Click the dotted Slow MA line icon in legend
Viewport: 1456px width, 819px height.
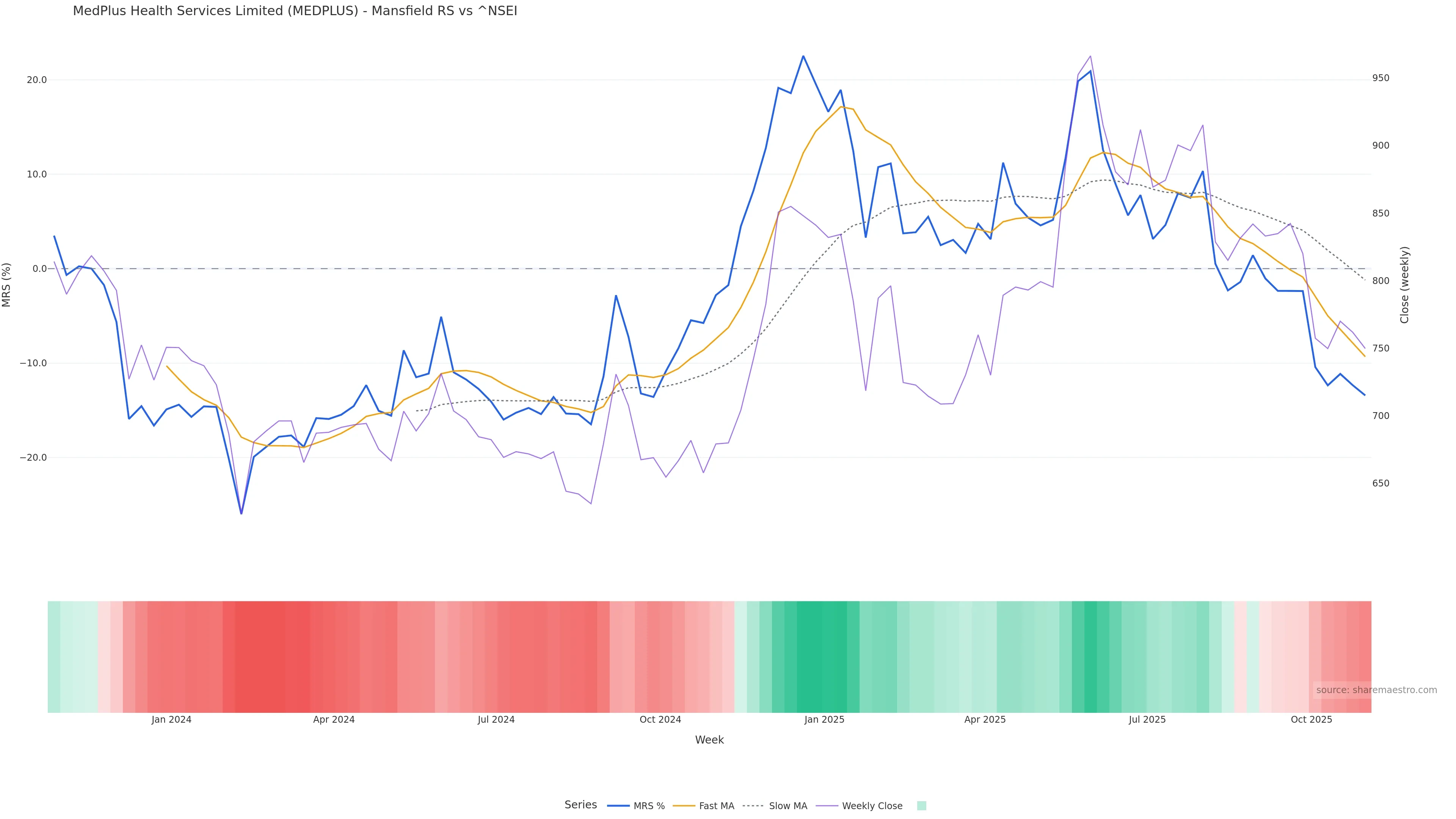point(753,806)
